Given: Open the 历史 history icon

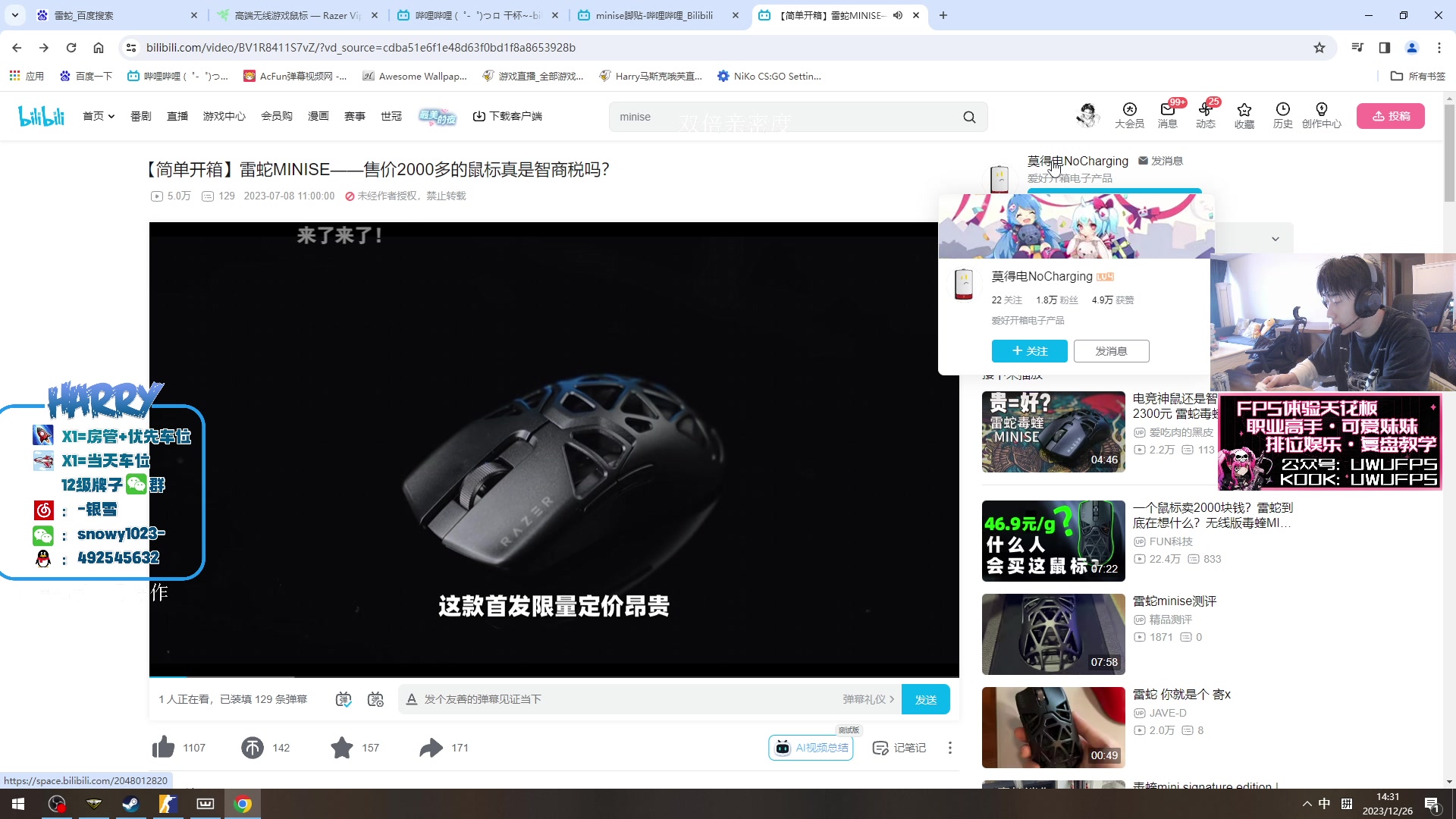Looking at the screenshot, I should tap(1282, 115).
